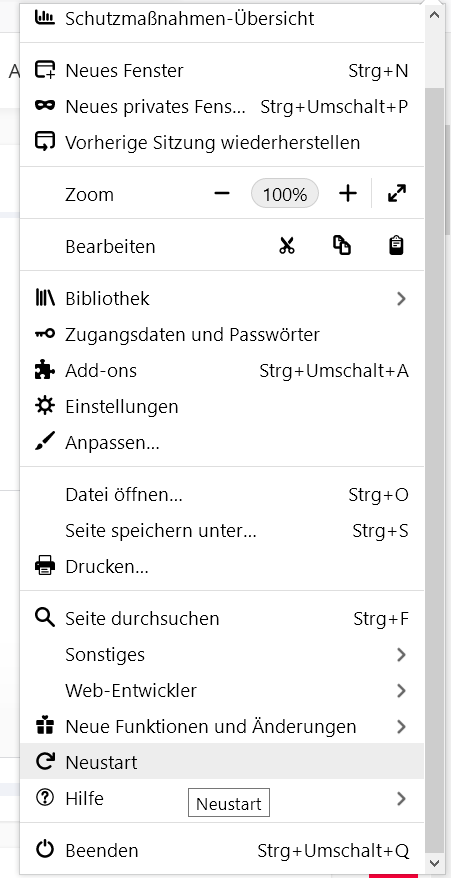Click the zoom out minus icon

coord(222,194)
